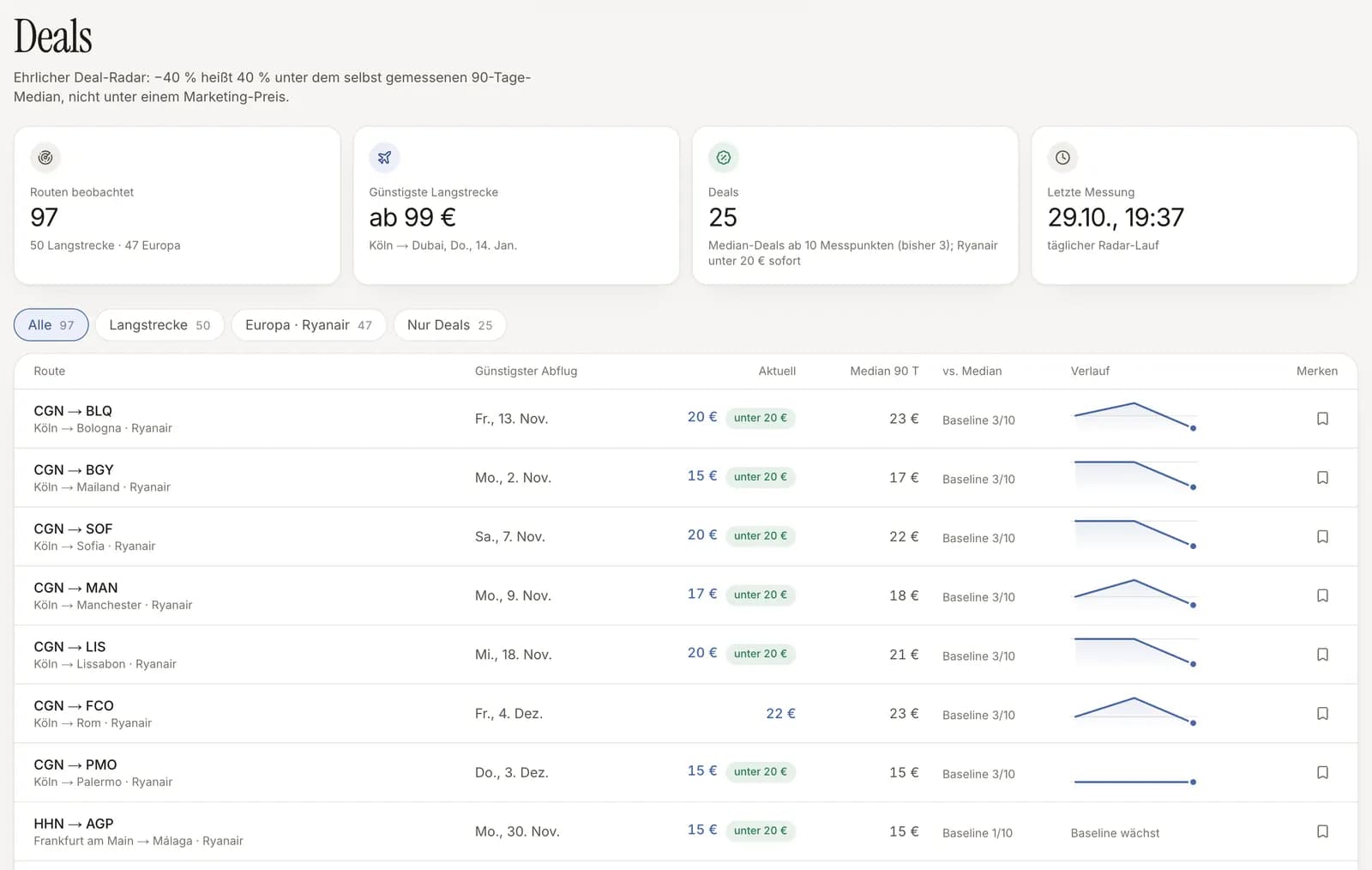Click the percent badge icon in Deals card
The image size is (1372, 870).
[724, 158]
